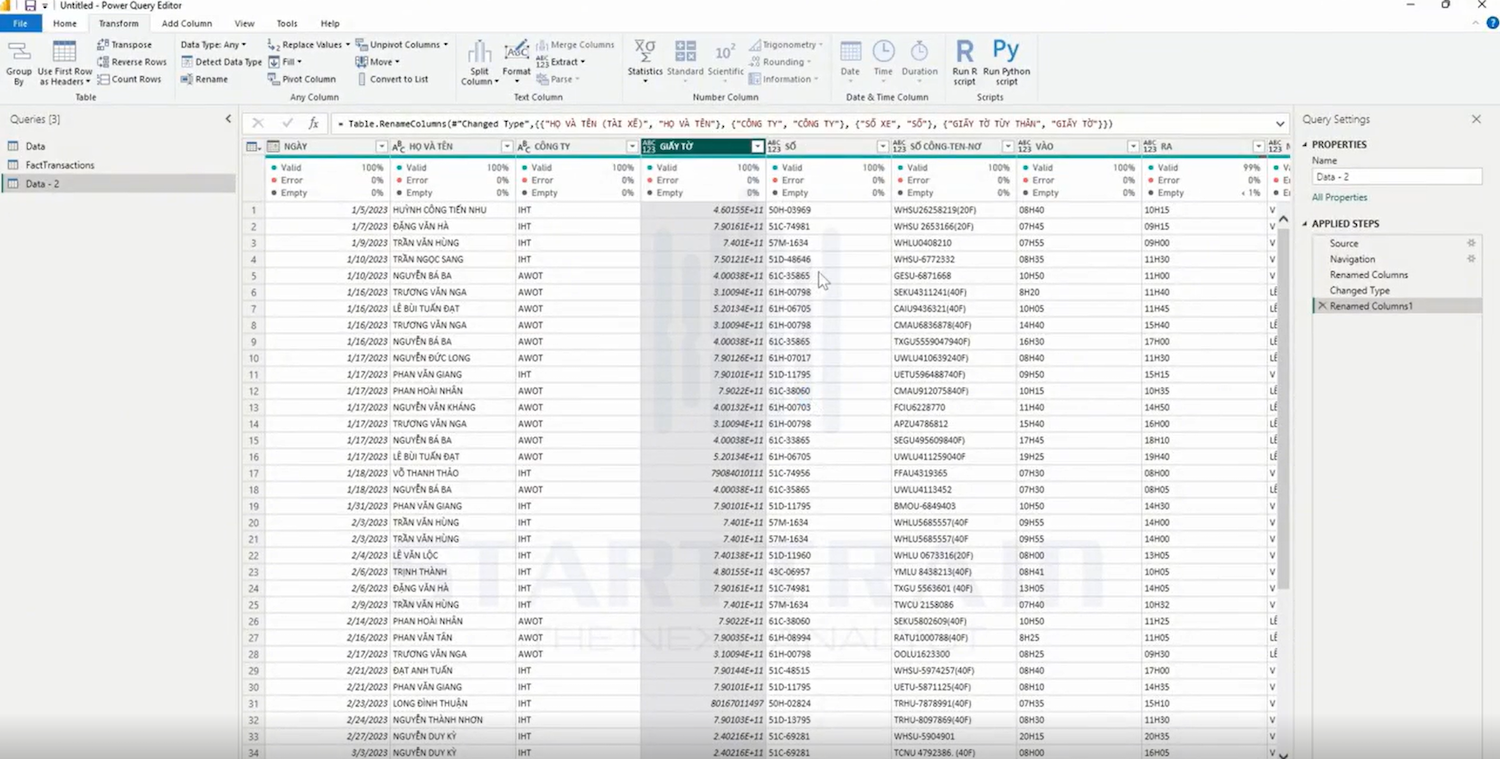Delete the Renamed Columns1 step with X

click(1322, 306)
